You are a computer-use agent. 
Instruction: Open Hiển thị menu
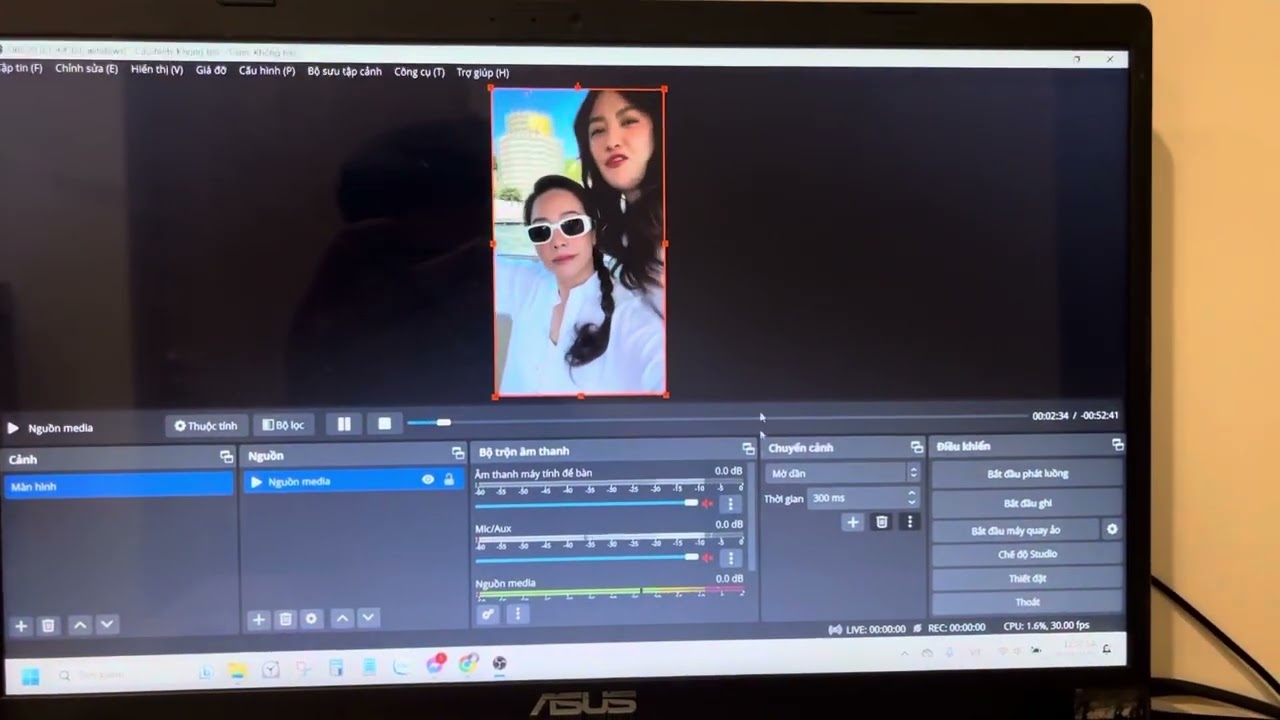(157, 70)
